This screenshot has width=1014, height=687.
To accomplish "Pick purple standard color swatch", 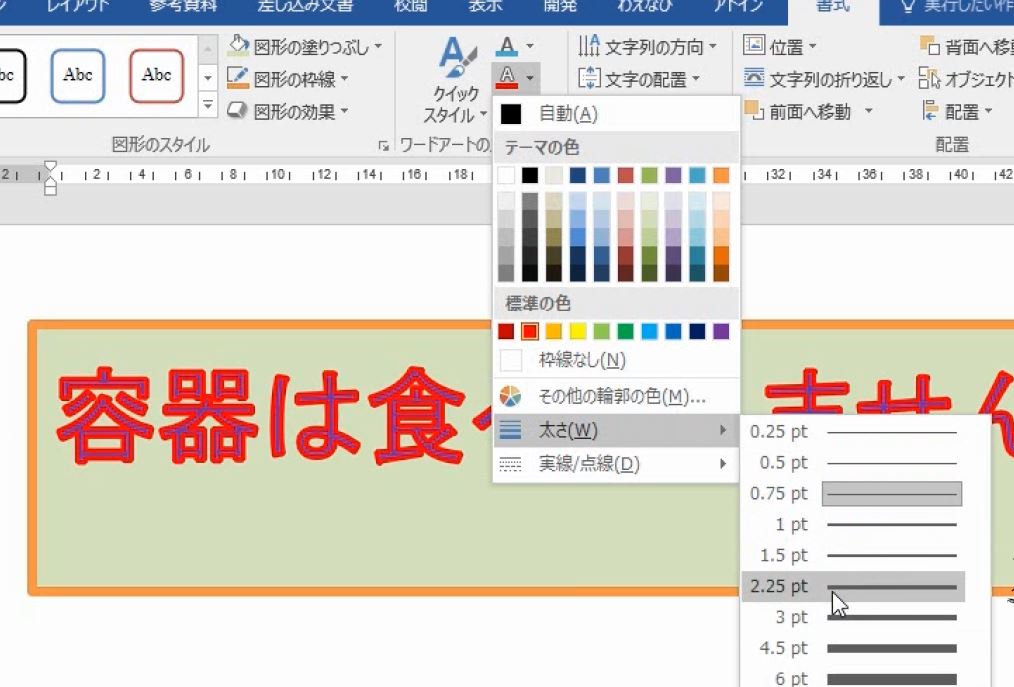I will pos(721,331).
